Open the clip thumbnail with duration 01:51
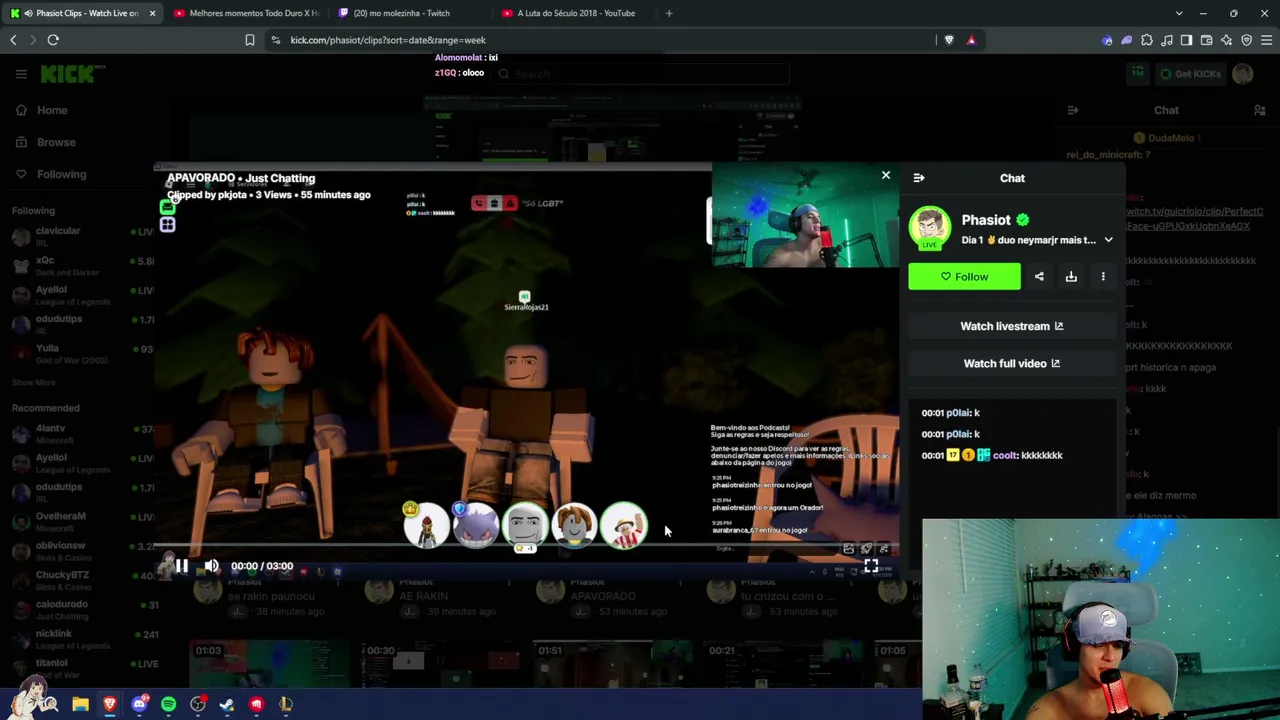The height and width of the screenshot is (720, 1280). (612, 664)
